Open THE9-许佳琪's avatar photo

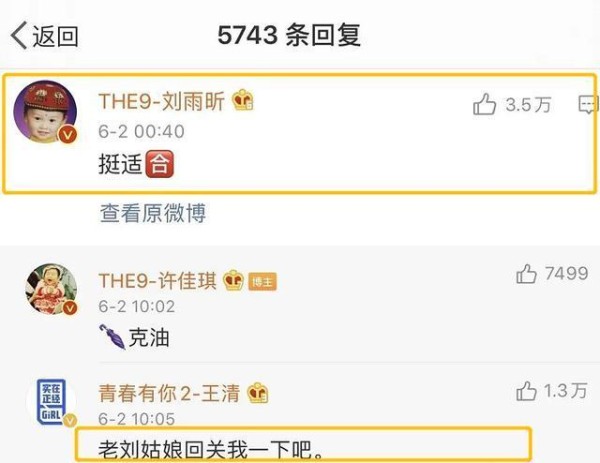point(51,289)
